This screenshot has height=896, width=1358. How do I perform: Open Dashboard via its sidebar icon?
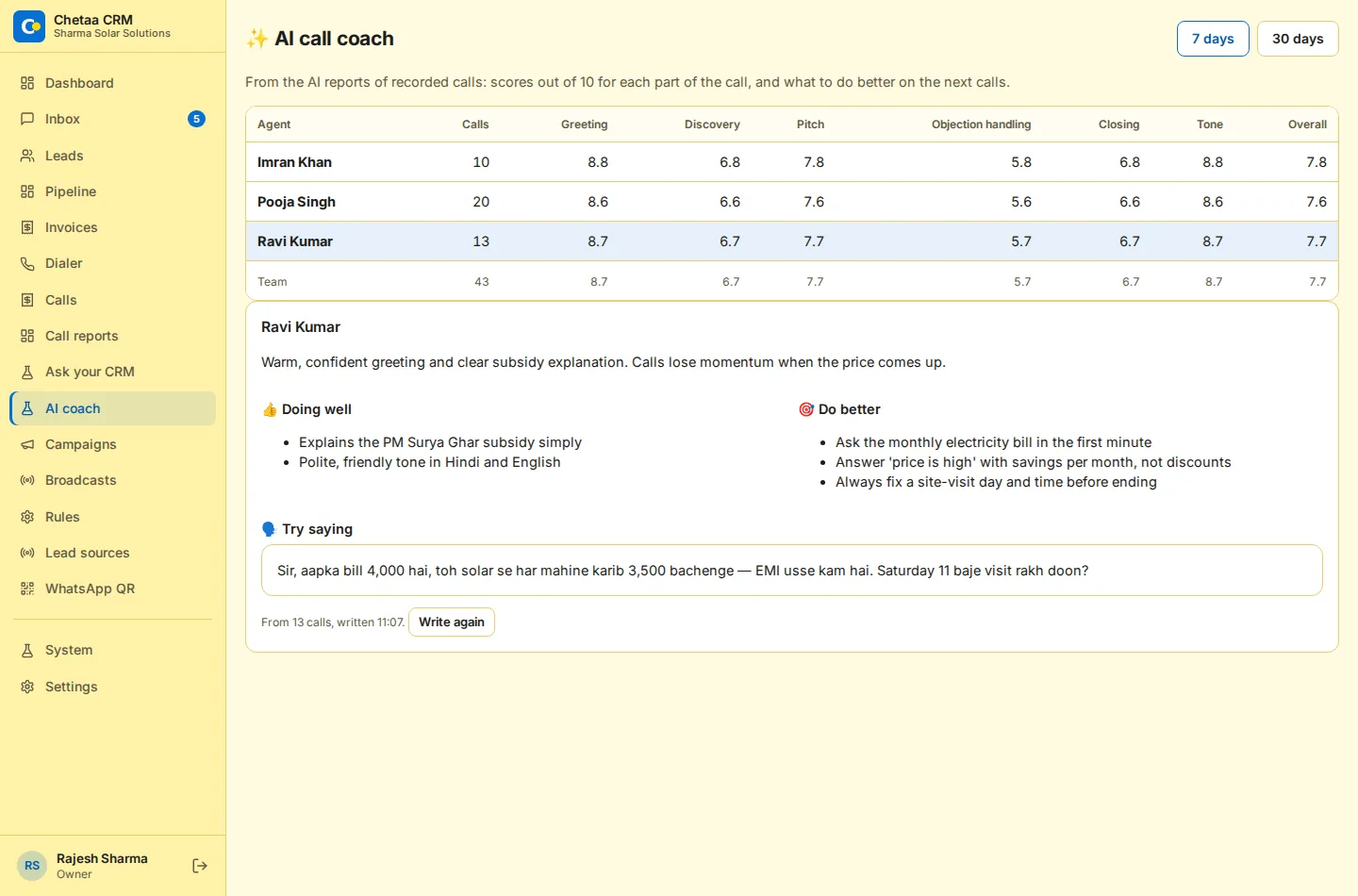[x=27, y=83]
